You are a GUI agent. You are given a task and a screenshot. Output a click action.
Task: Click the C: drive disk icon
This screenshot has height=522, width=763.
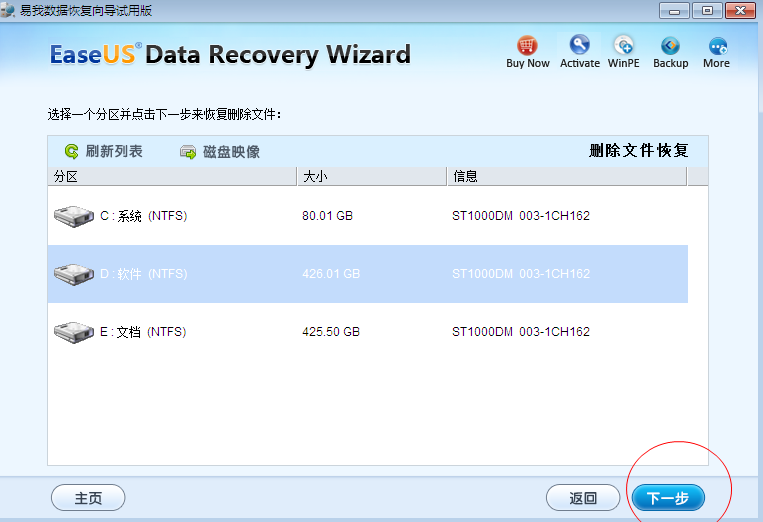tap(73, 216)
